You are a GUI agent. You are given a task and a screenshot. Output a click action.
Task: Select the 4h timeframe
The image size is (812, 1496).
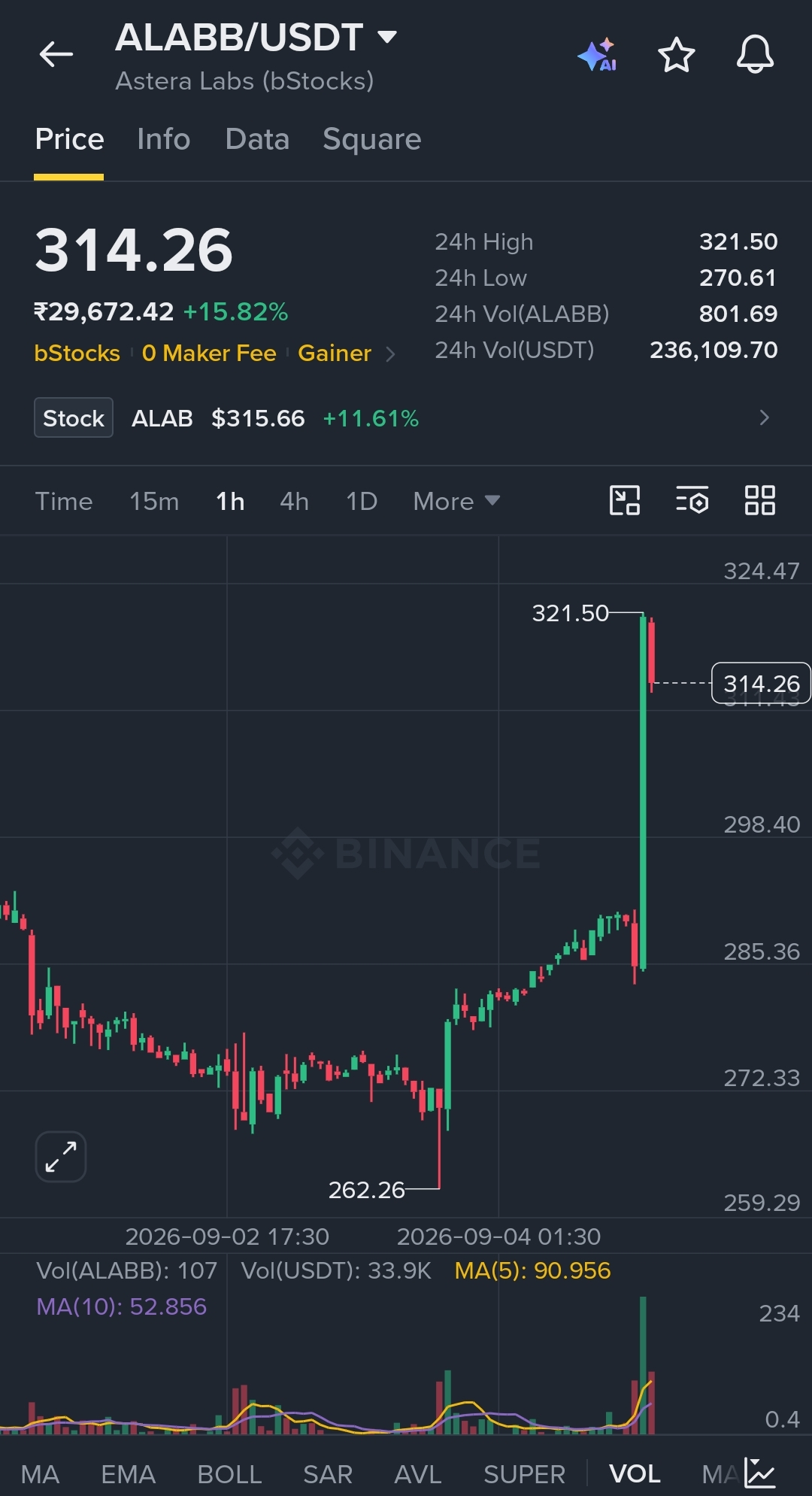tap(294, 501)
